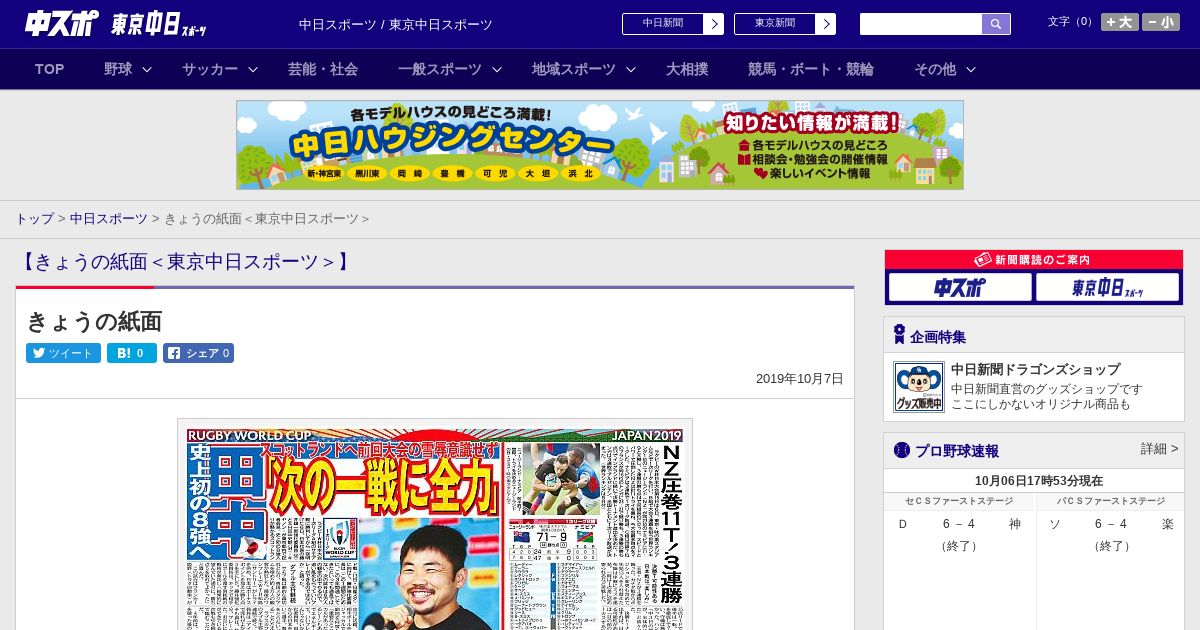Open the 一般スポーツ menu
1200x630 pixels.
pos(440,69)
